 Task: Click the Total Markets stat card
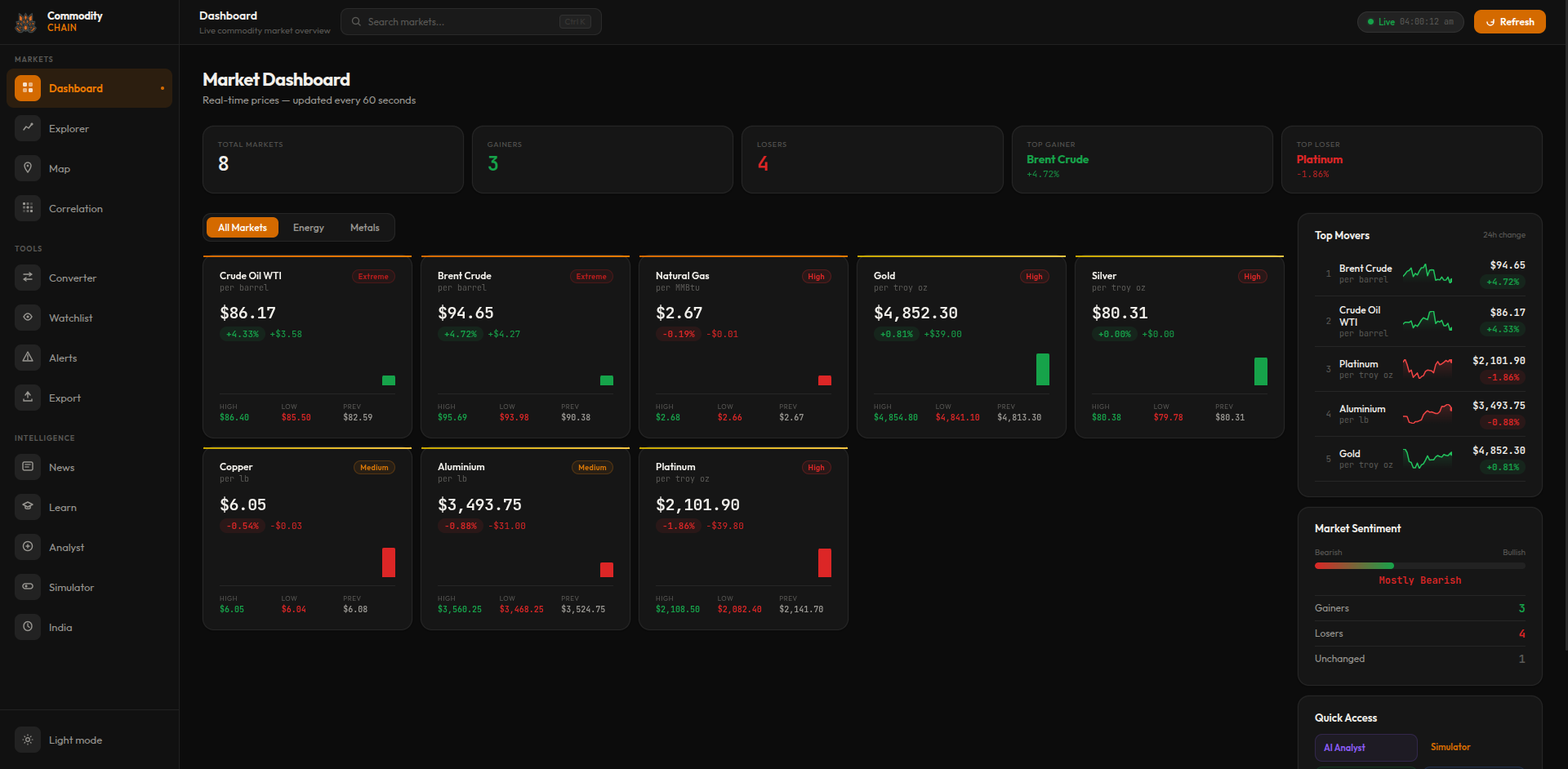(333, 159)
